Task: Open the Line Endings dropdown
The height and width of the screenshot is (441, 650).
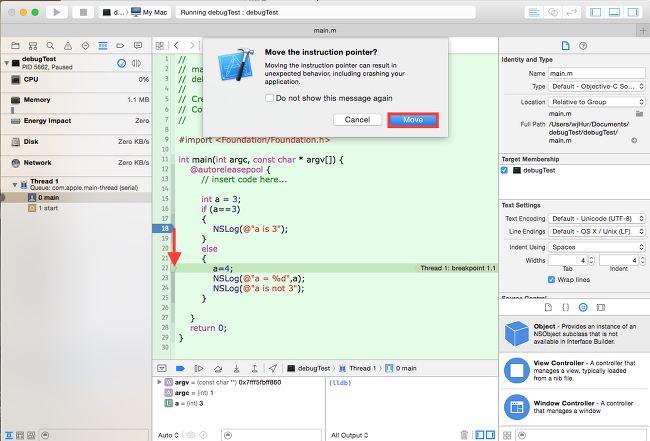Action: coord(597,231)
